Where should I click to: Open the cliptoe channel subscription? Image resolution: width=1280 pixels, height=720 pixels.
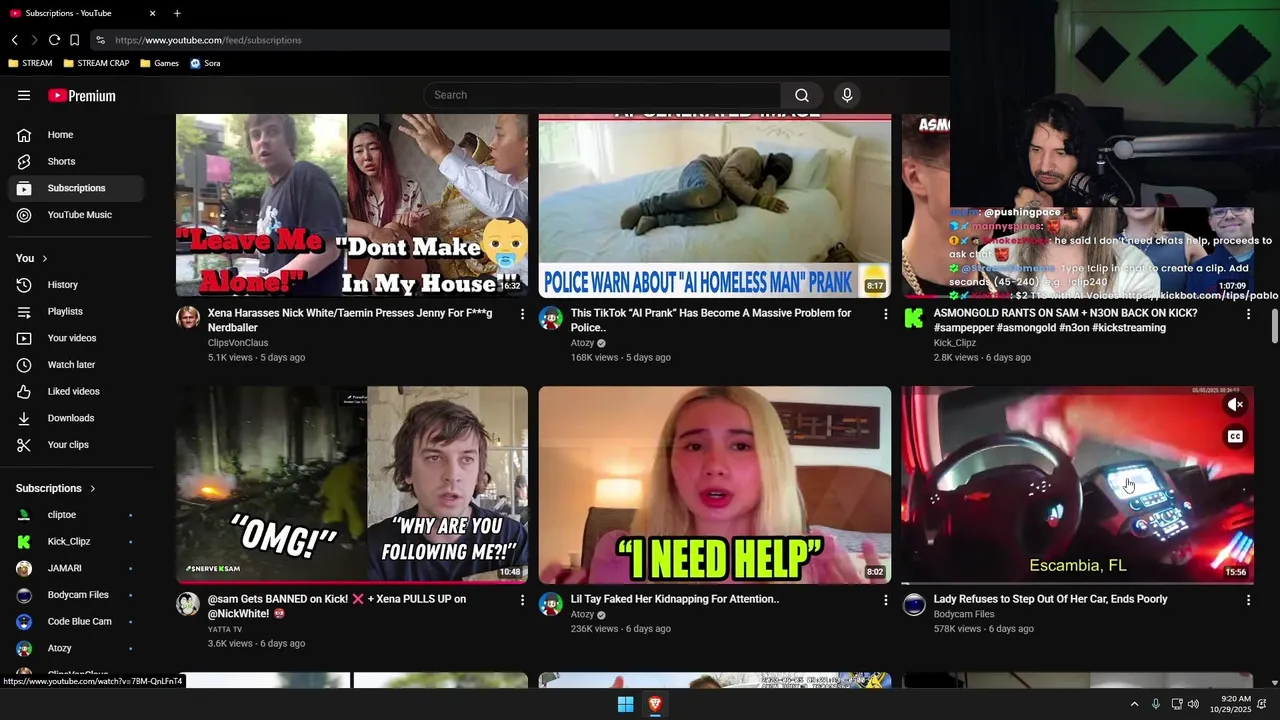click(x=76, y=515)
